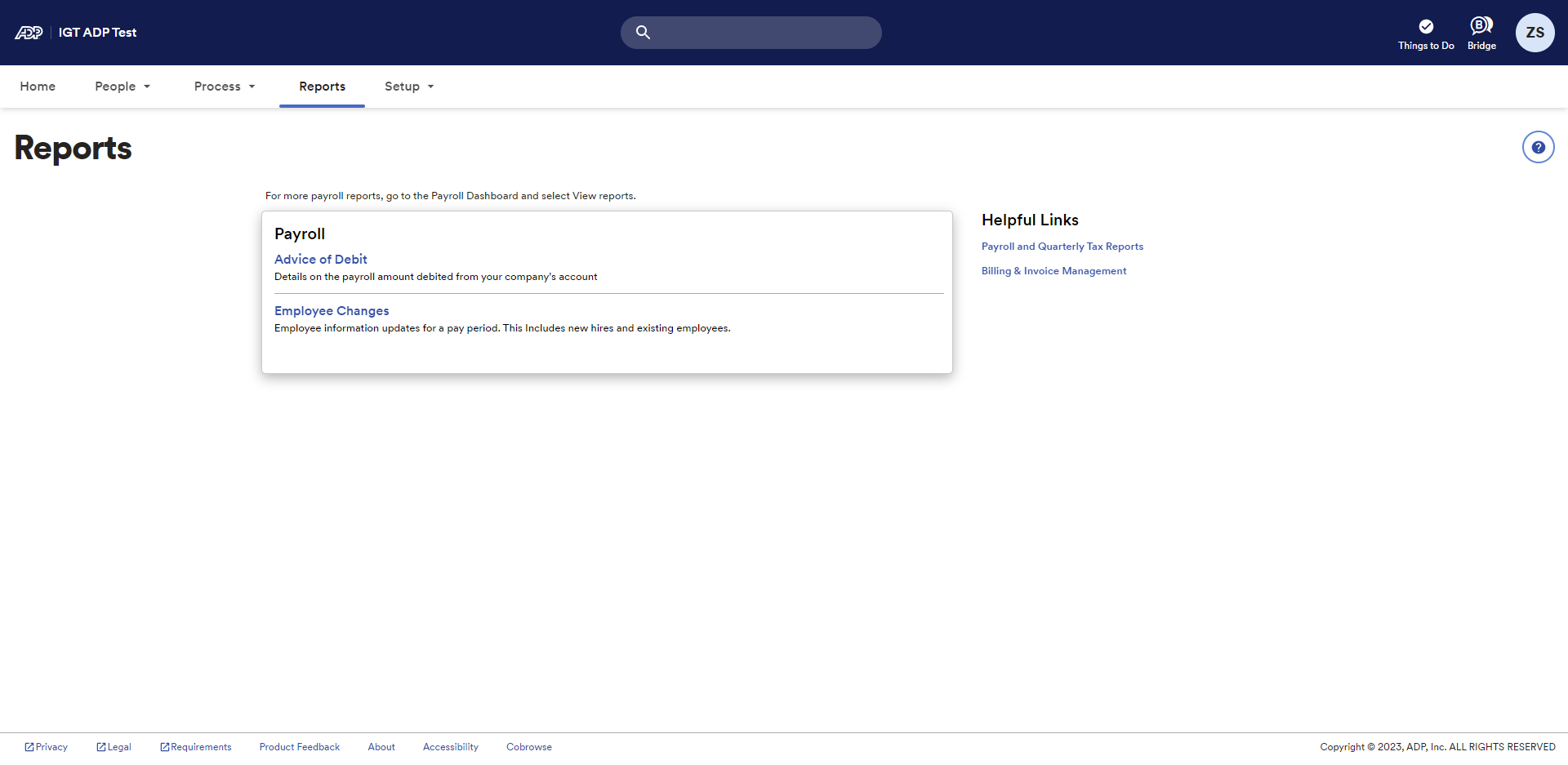The height and width of the screenshot is (765, 1568).
Task: Click the Product Feedback footer link
Action: [299, 747]
